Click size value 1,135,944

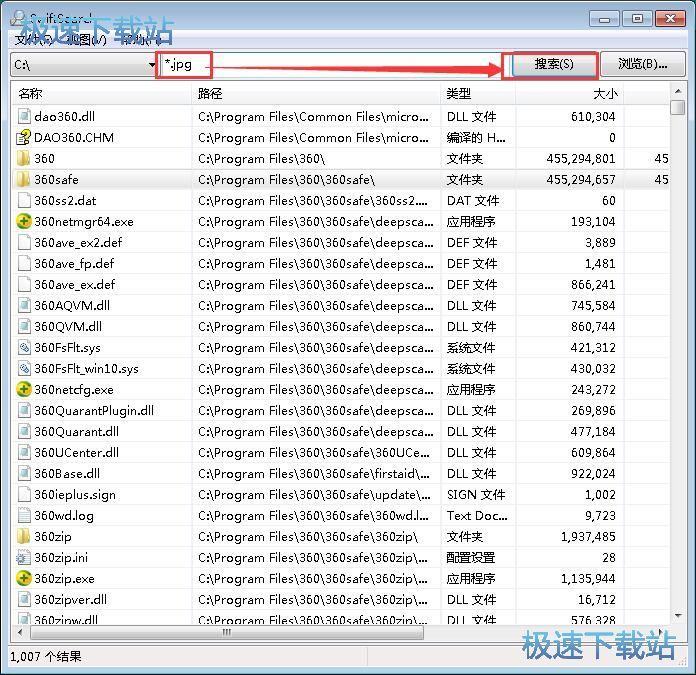pyautogui.click(x=588, y=579)
